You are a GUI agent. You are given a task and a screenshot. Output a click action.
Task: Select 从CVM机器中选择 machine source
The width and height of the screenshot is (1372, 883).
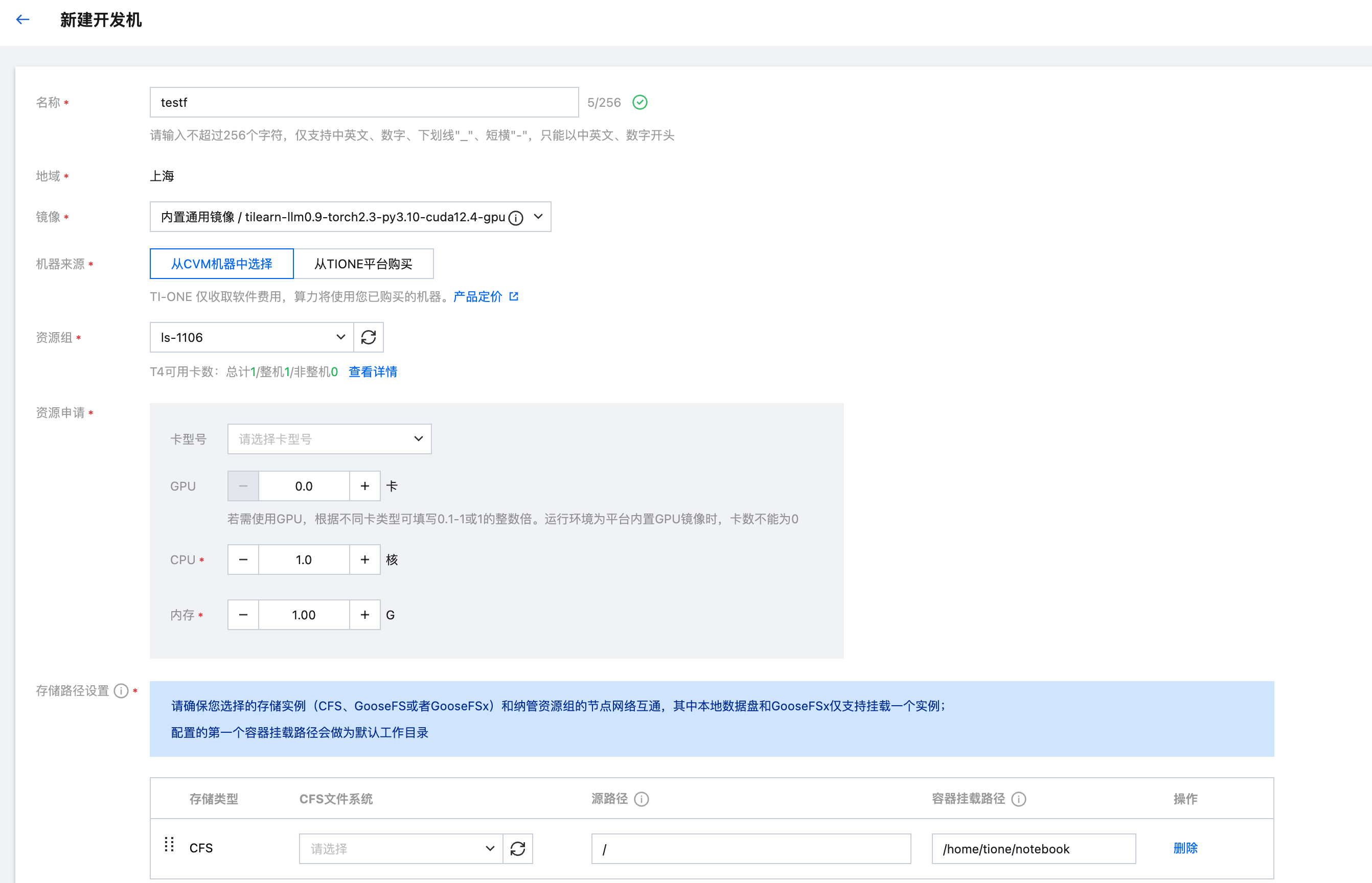click(221, 264)
